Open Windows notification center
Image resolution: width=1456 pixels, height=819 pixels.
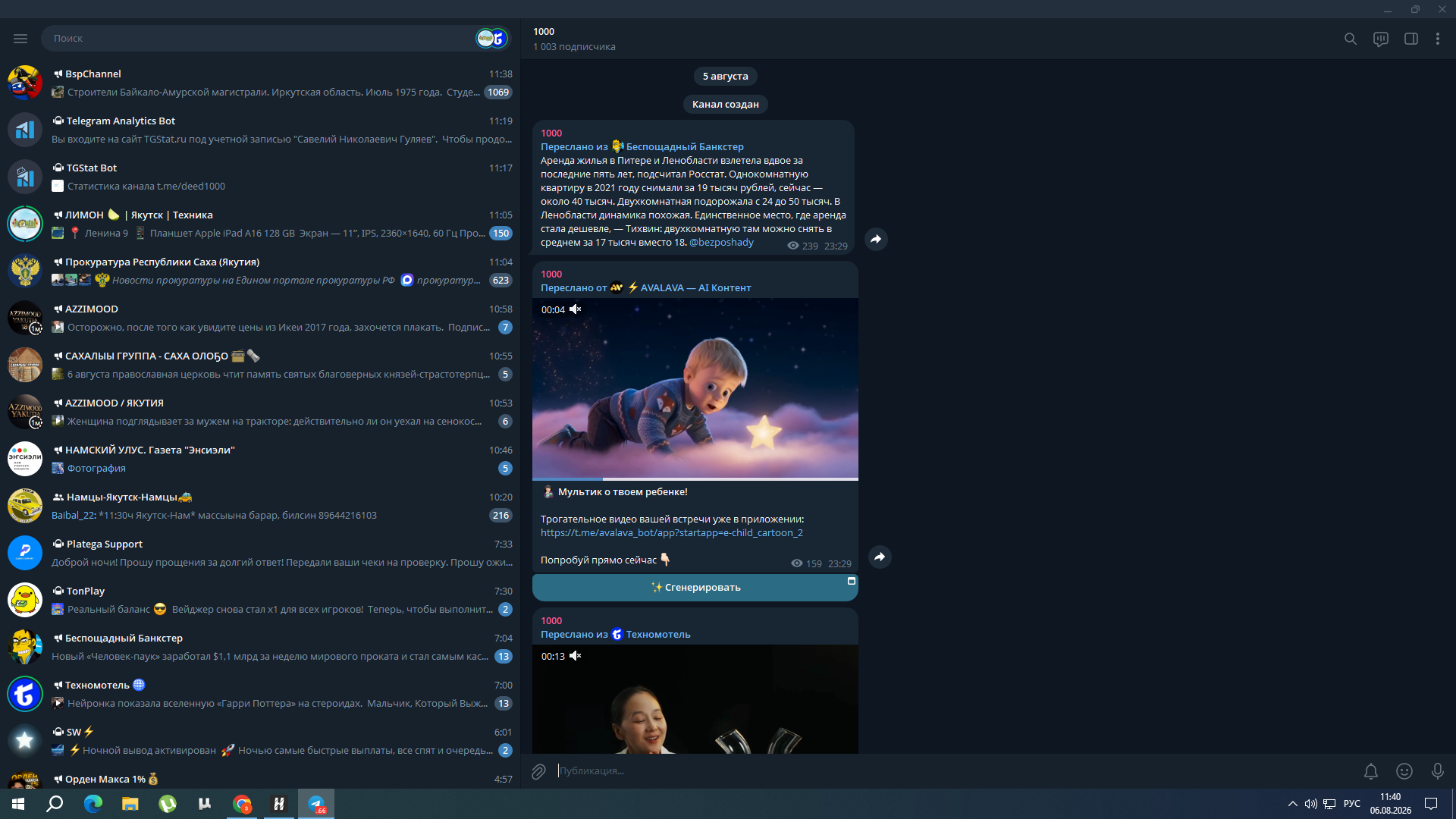pyautogui.click(x=1431, y=804)
